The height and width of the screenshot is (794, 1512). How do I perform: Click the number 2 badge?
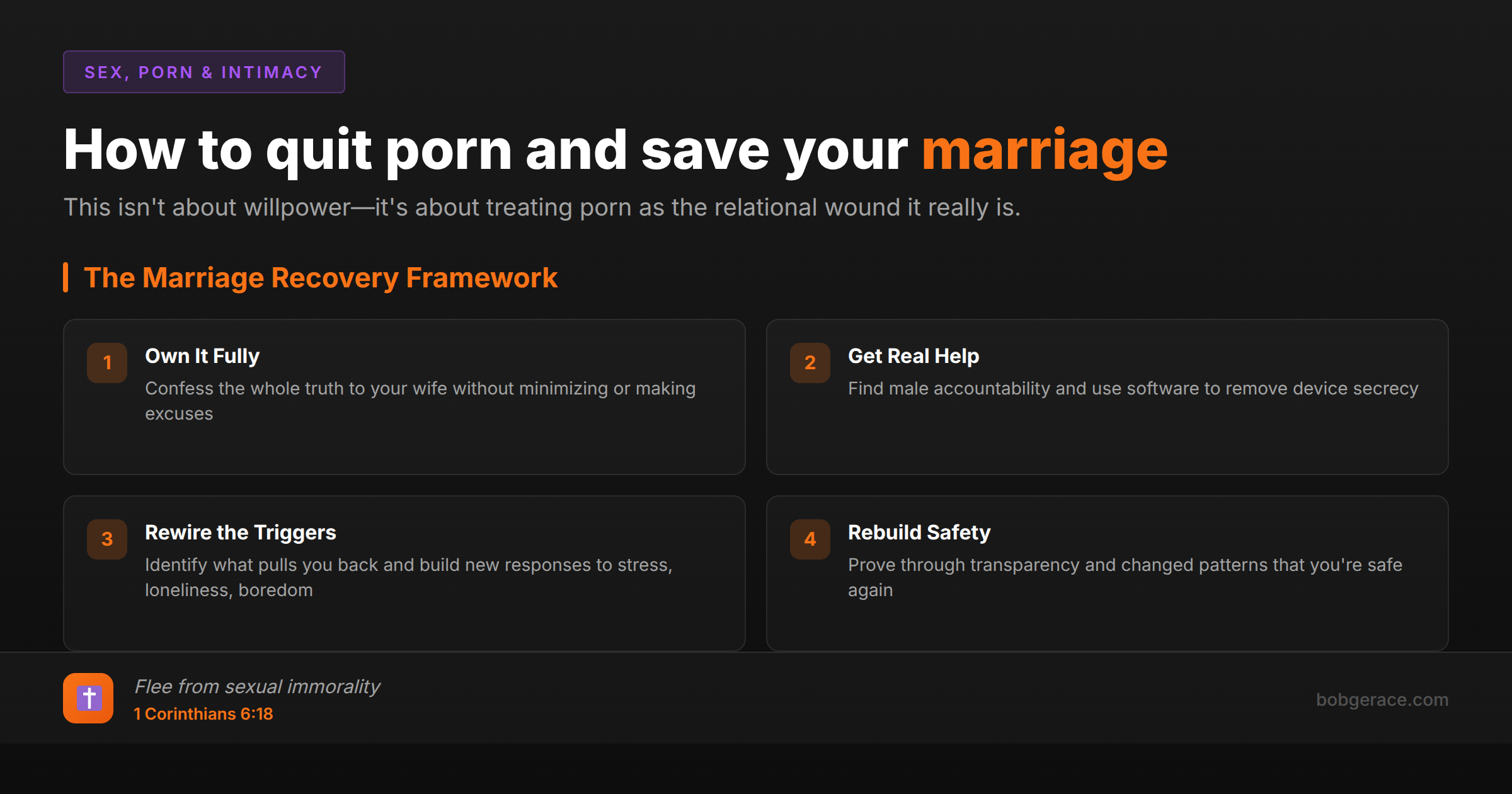pyautogui.click(x=810, y=363)
